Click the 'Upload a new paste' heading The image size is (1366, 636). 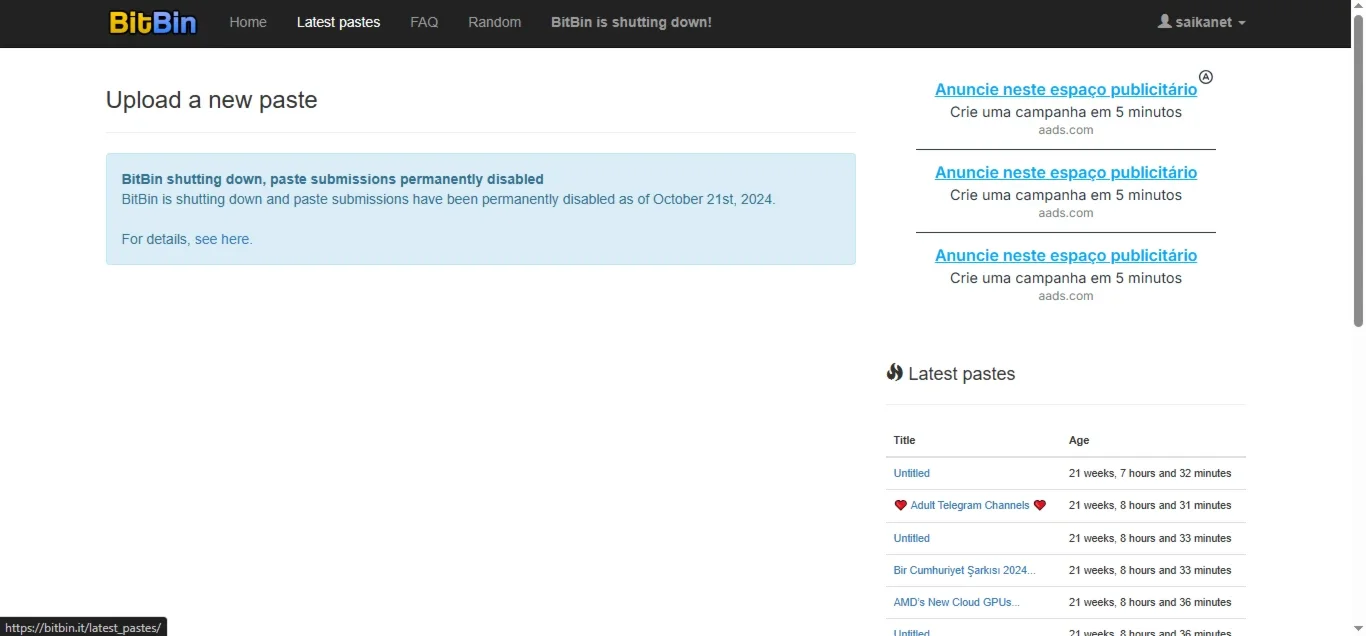click(212, 100)
